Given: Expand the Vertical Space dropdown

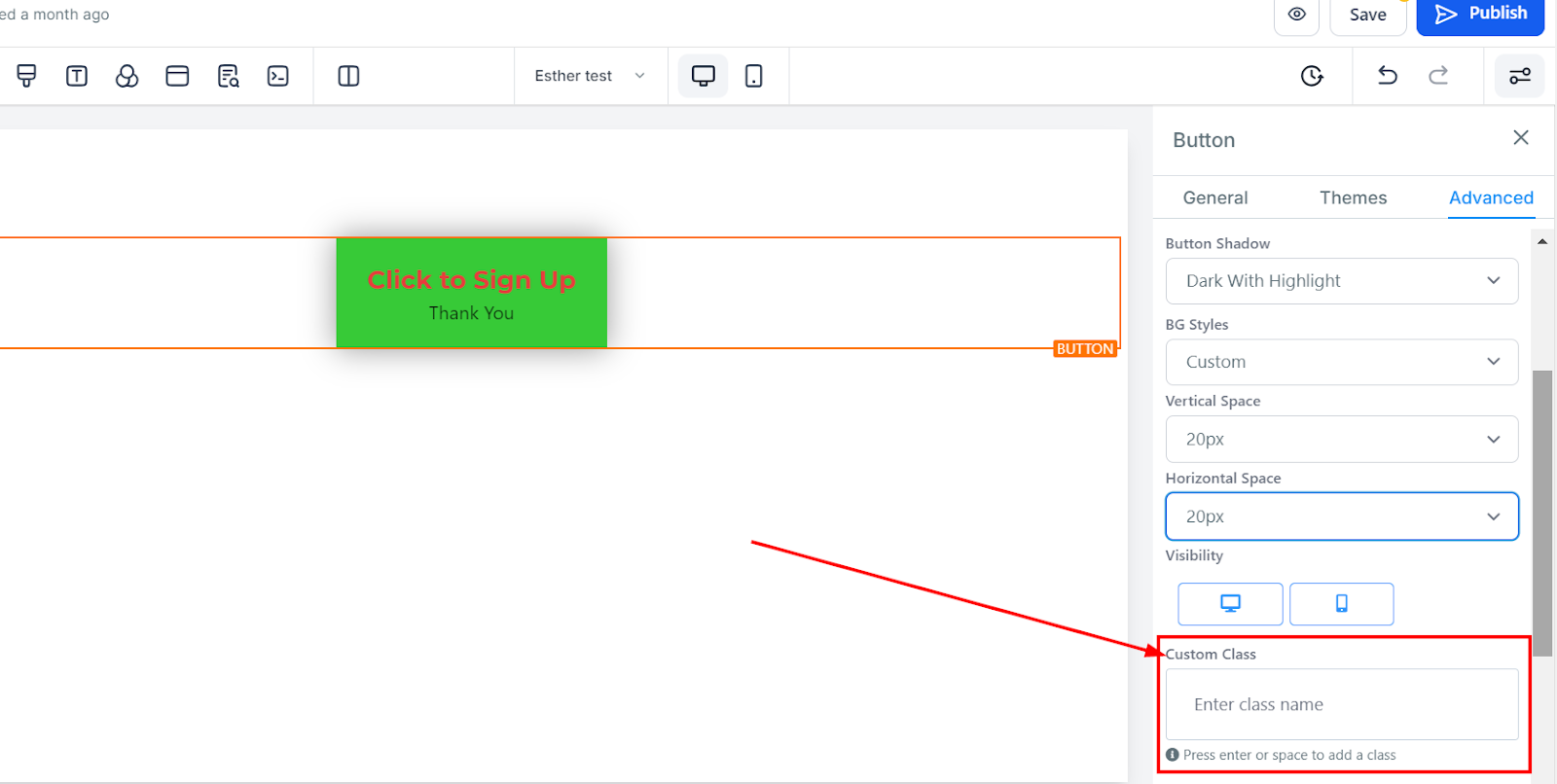Looking at the screenshot, I should coord(1342,439).
